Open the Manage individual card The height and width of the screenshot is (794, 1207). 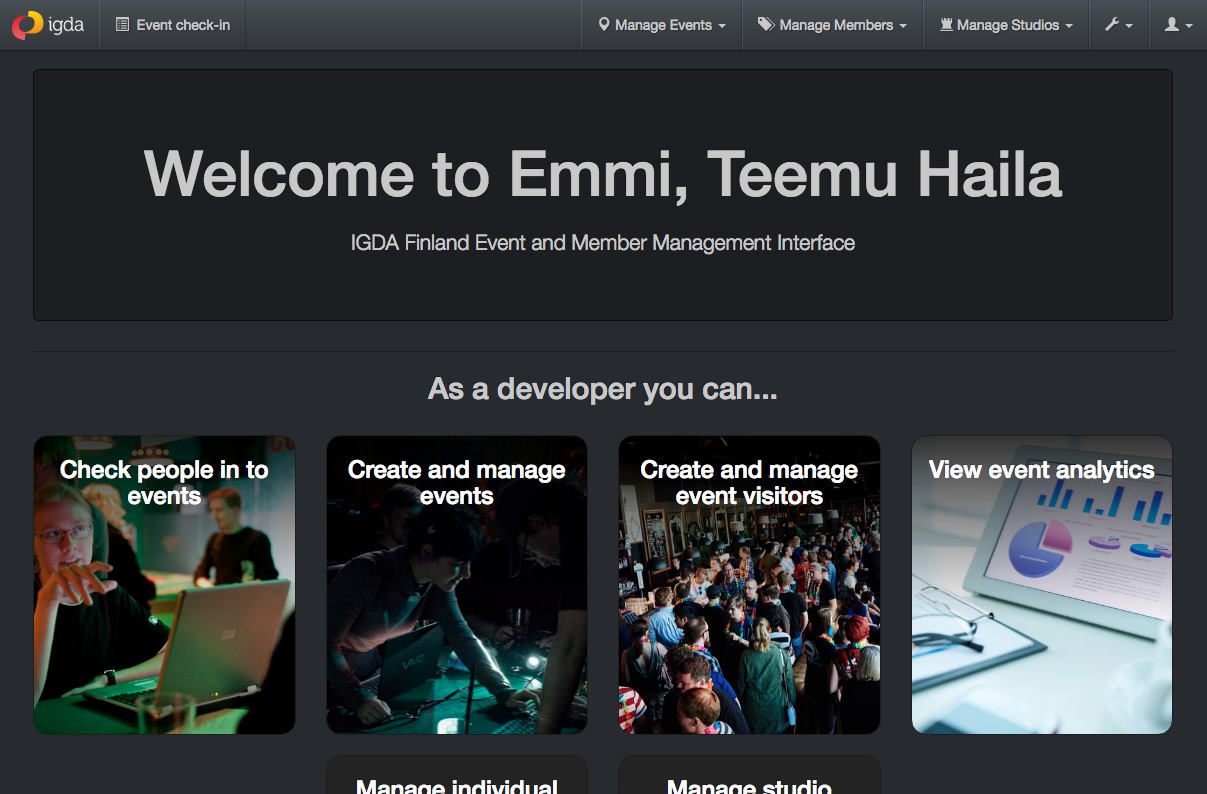[x=457, y=775]
